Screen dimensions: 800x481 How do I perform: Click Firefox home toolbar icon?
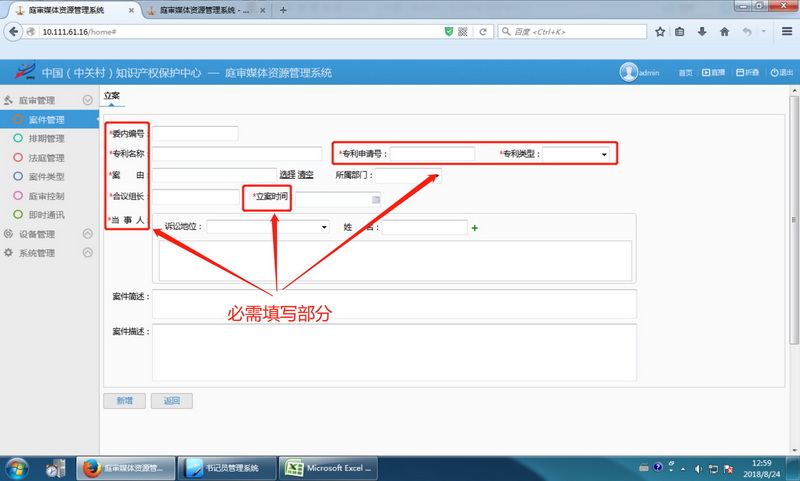coord(724,32)
